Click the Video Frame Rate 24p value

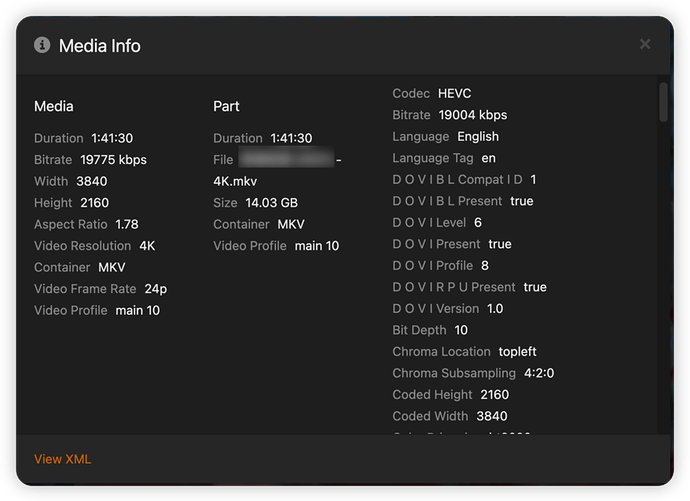pyautogui.click(x=156, y=289)
